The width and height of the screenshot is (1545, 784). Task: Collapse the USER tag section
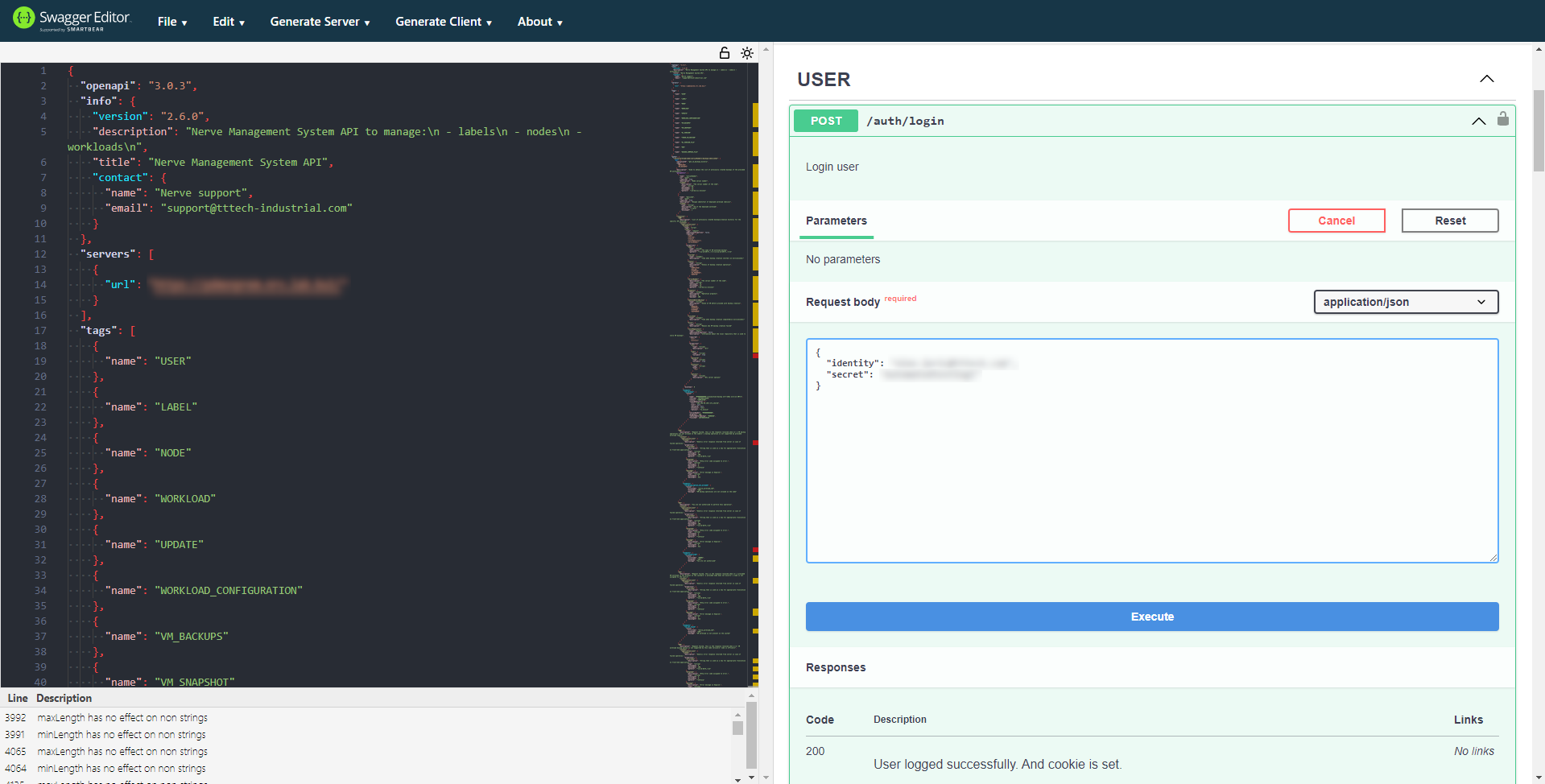[1486, 79]
